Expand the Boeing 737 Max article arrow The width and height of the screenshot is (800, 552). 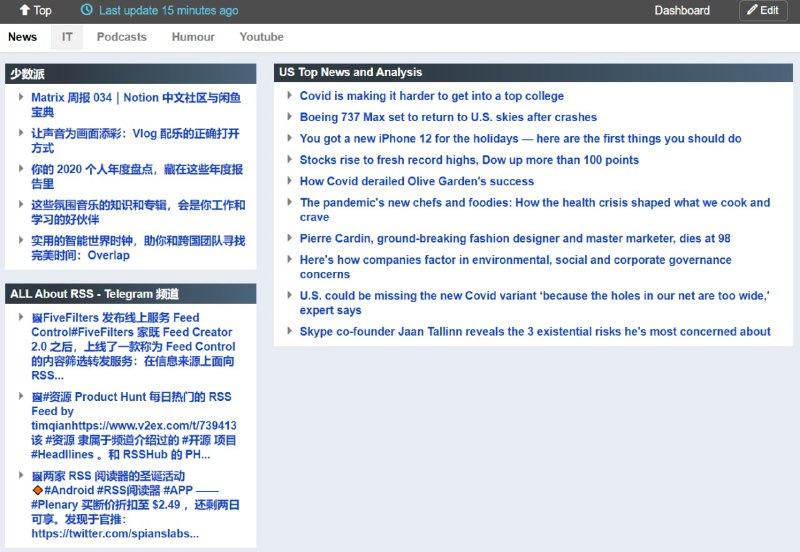point(289,117)
